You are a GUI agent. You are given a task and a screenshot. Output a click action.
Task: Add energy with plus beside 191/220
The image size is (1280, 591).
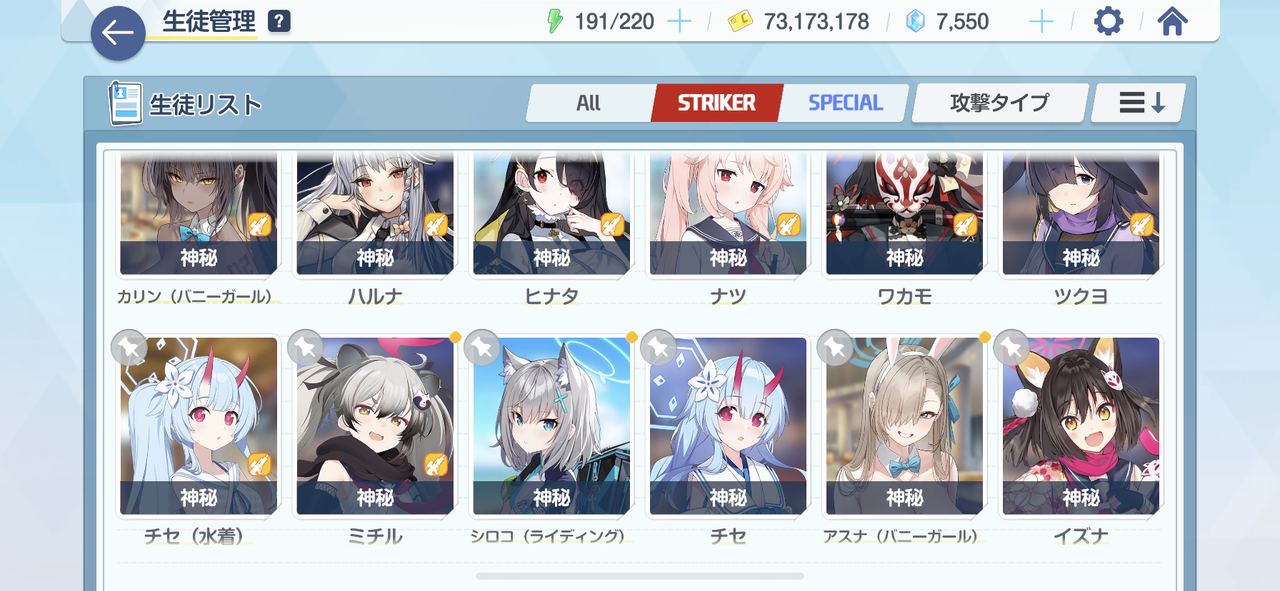pos(679,21)
